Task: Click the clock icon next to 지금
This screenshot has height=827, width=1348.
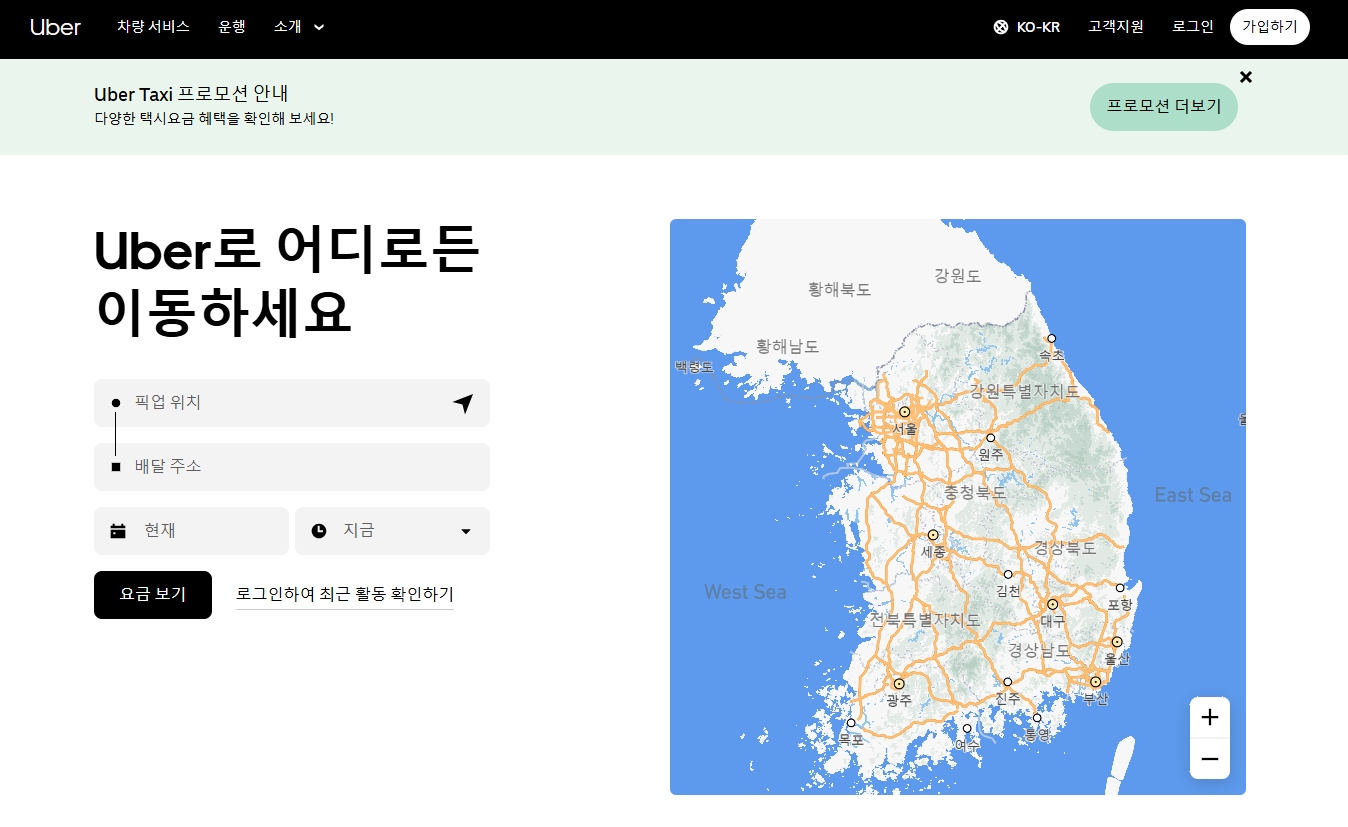Action: pyautogui.click(x=319, y=531)
